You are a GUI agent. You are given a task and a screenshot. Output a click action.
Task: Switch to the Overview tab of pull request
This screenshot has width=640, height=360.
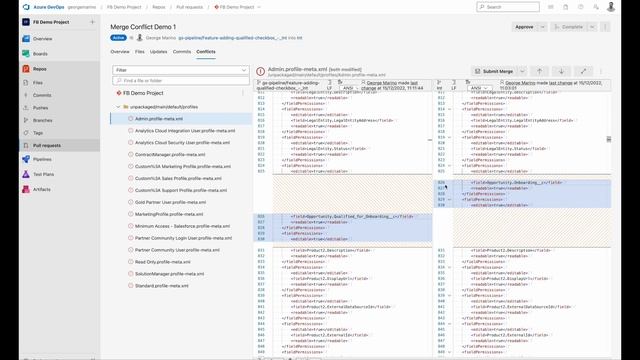click(x=120, y=52)
